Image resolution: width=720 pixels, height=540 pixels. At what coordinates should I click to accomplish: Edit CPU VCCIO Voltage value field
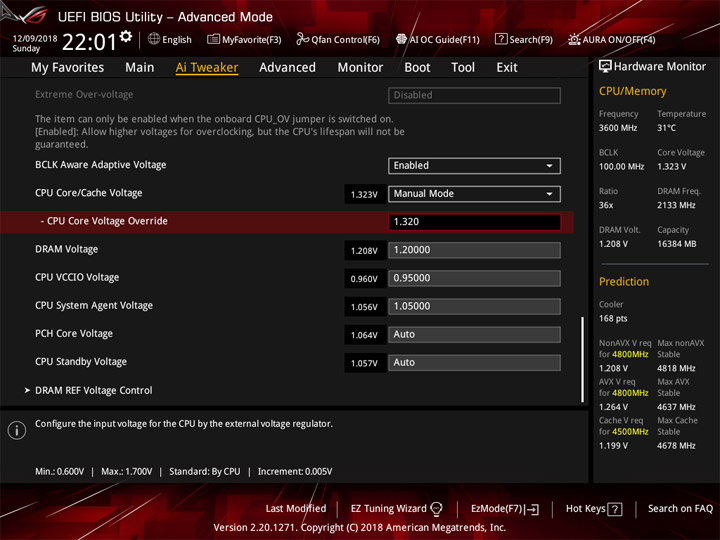[x=474, y=278]
